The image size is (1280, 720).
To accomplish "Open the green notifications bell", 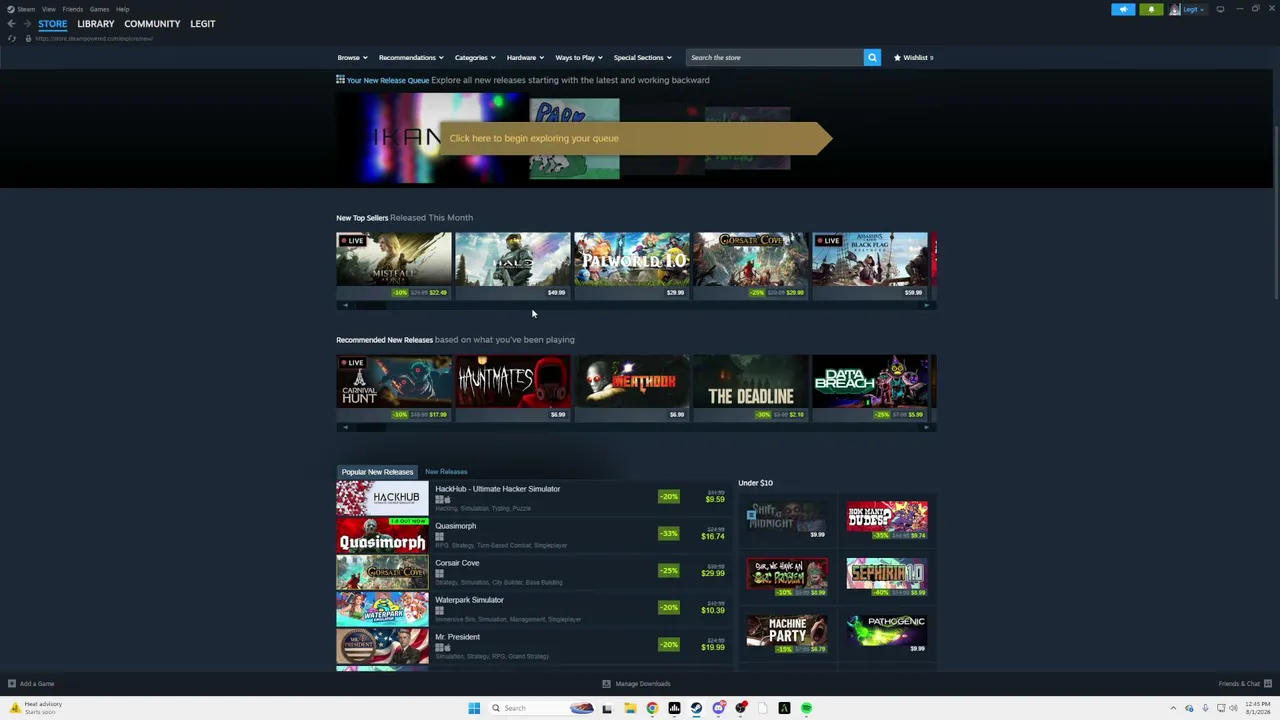I will tap(1151, 9).
